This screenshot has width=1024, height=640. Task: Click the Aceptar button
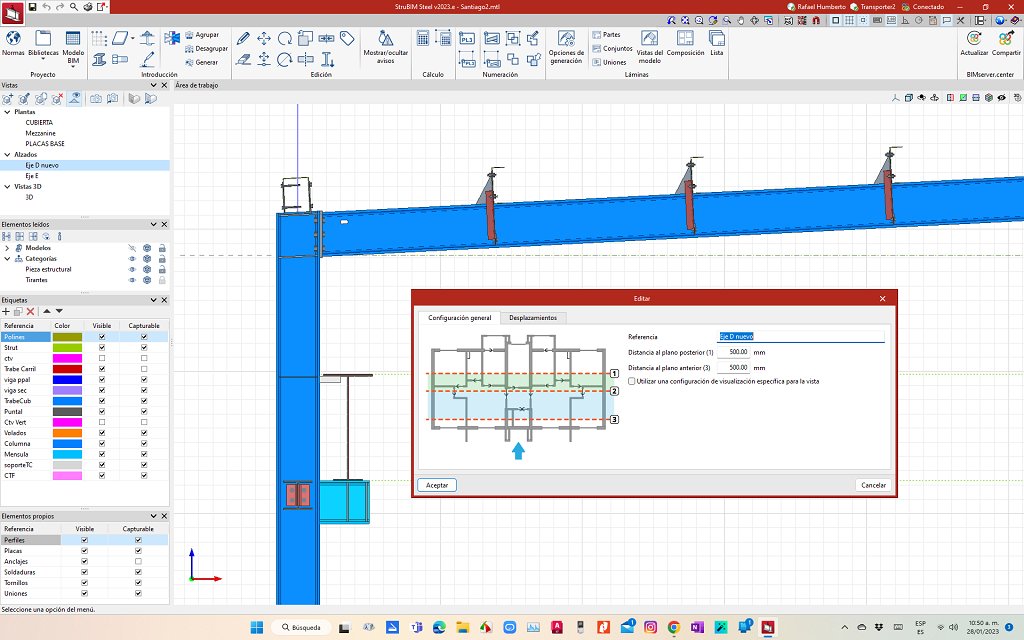(x=437, y=485)
